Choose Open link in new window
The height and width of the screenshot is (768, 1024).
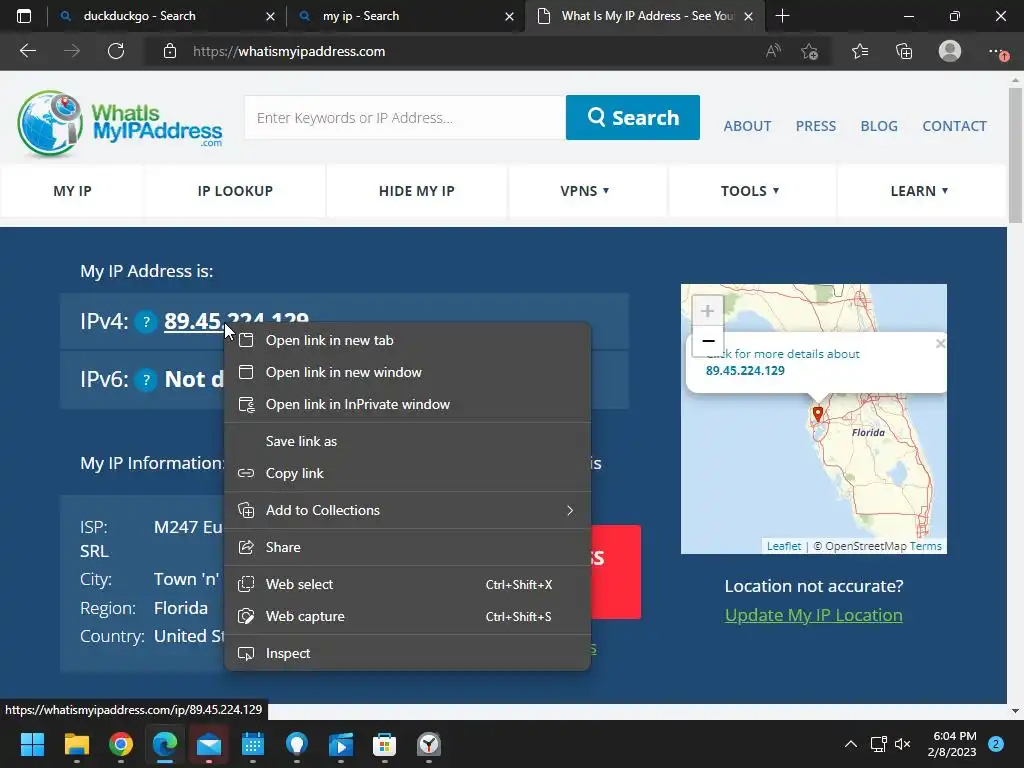pyautogui.click(x=408, y=372)
